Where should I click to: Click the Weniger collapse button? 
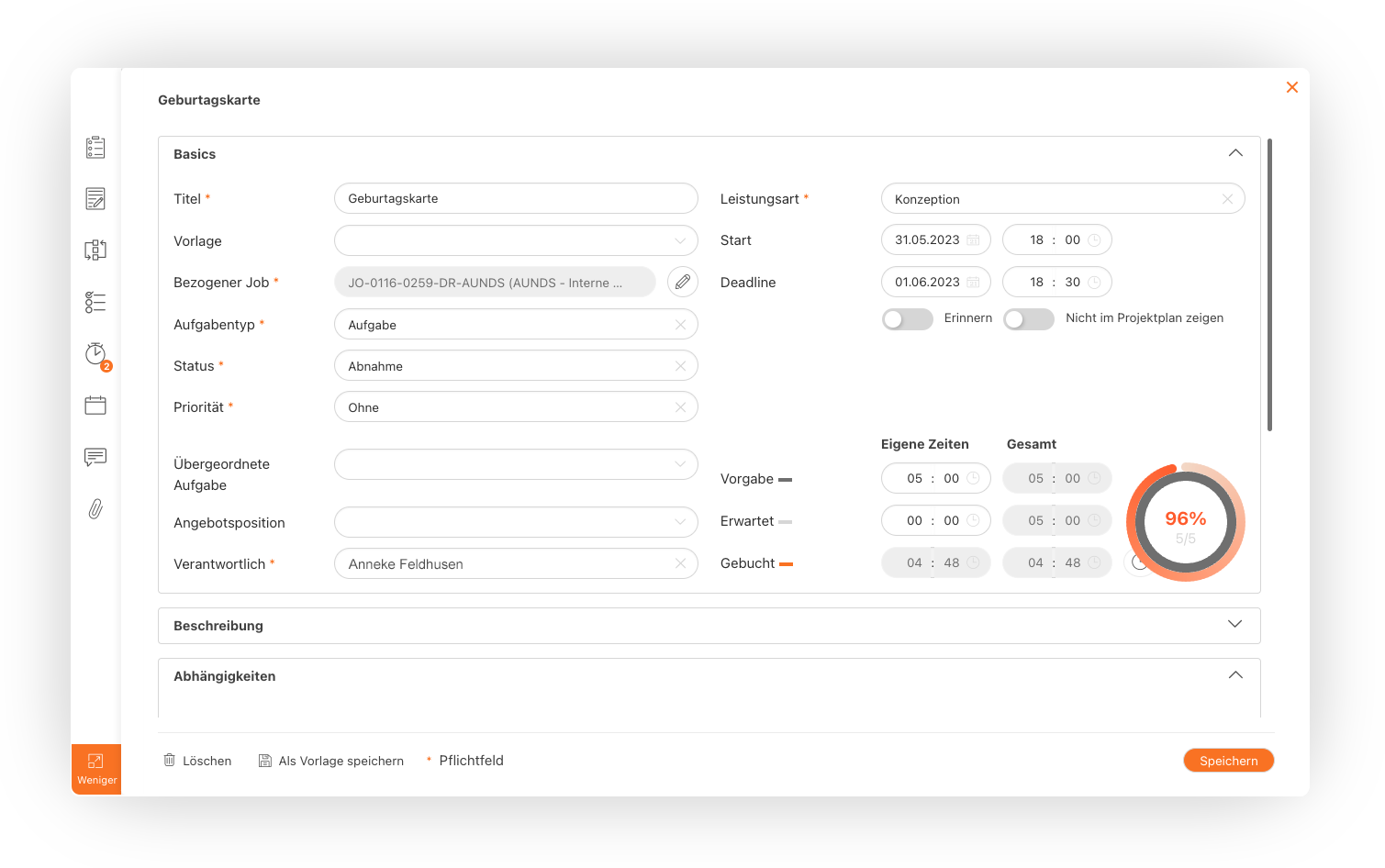tap(96, 769)
